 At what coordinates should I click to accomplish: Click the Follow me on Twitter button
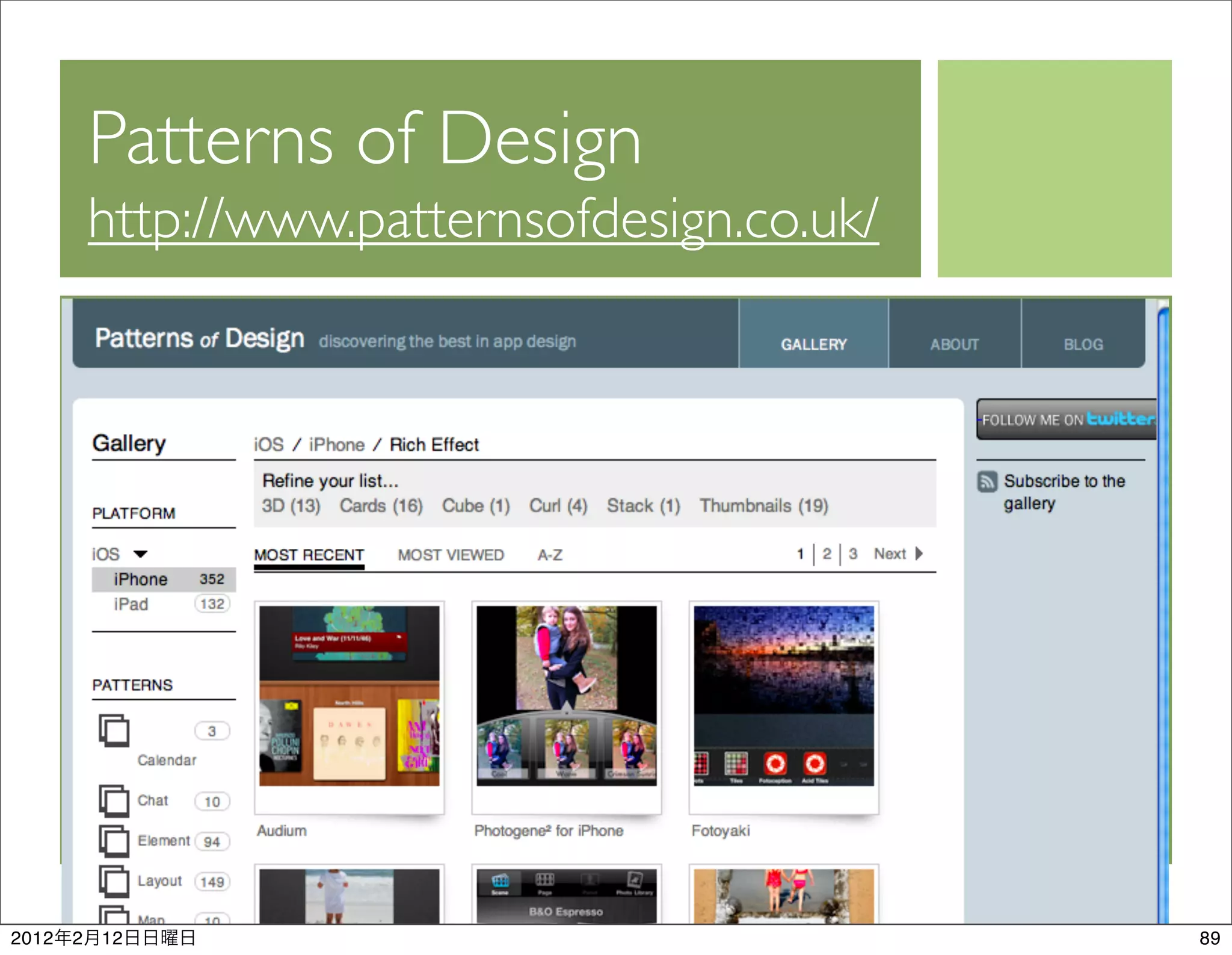[1067, 419]
